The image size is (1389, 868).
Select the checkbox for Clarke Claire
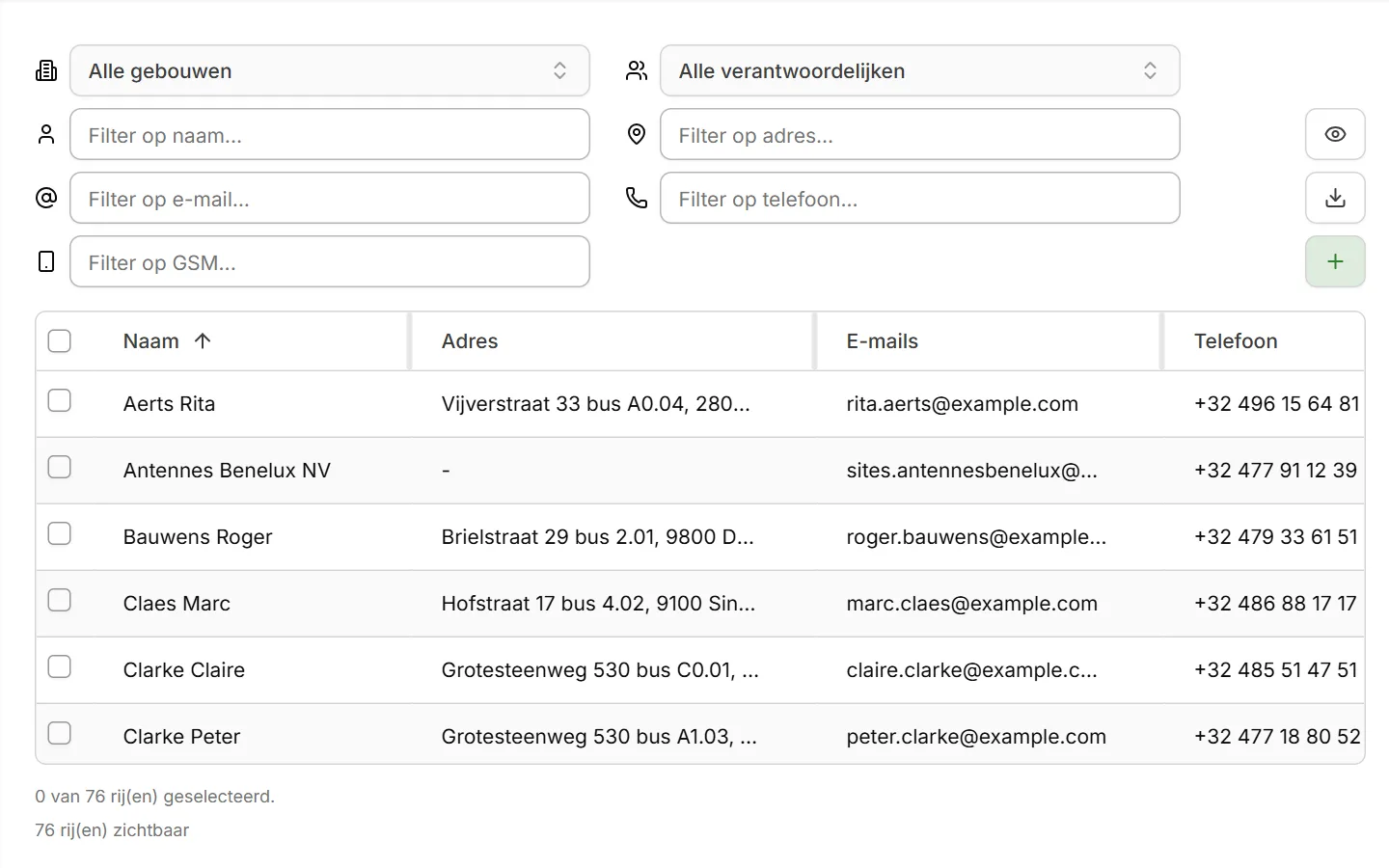pyautogui.click(x=60, y=666)
